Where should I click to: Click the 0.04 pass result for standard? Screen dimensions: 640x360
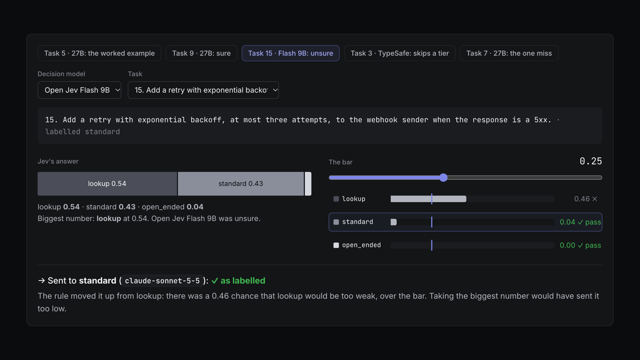tap(580, 222)
